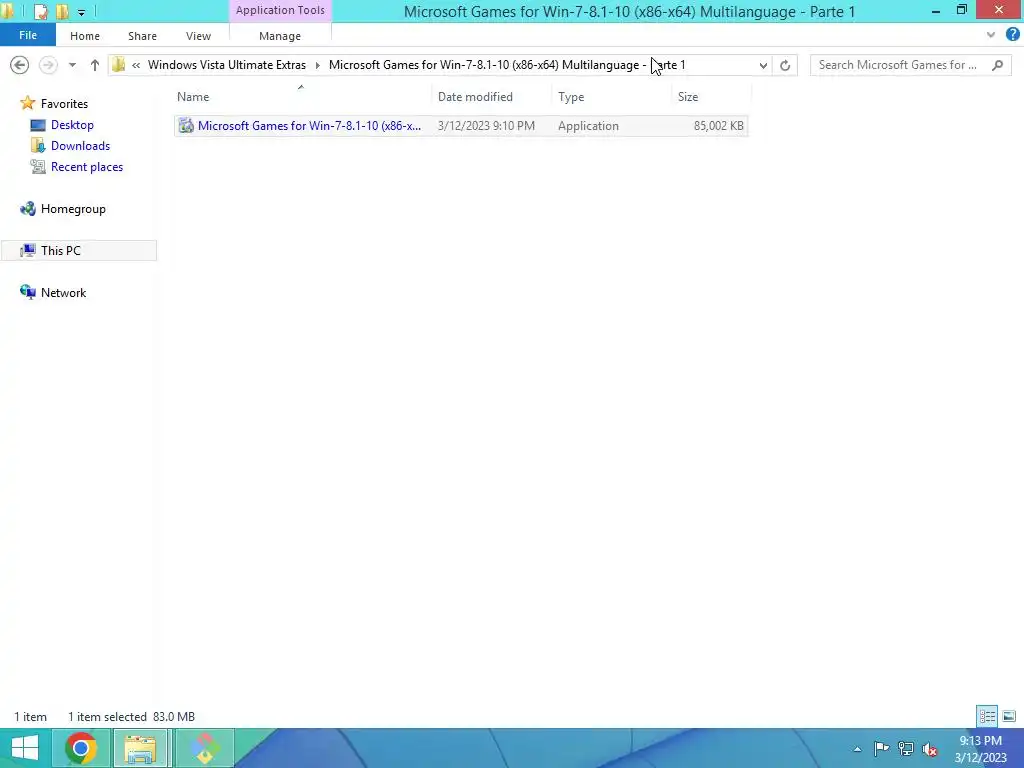Click the Windows Vista Ultimate Extras breadcrumb
The image size is (1024, 768).
click(x=227, y=65)
